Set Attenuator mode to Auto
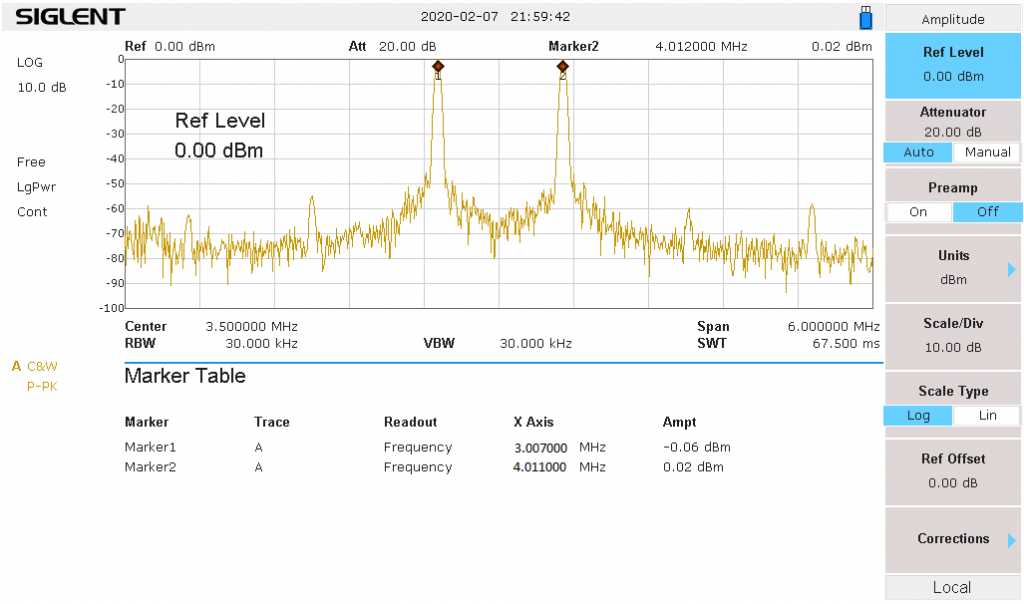Screen dimensions: 1024x604 tap(918, 152)
